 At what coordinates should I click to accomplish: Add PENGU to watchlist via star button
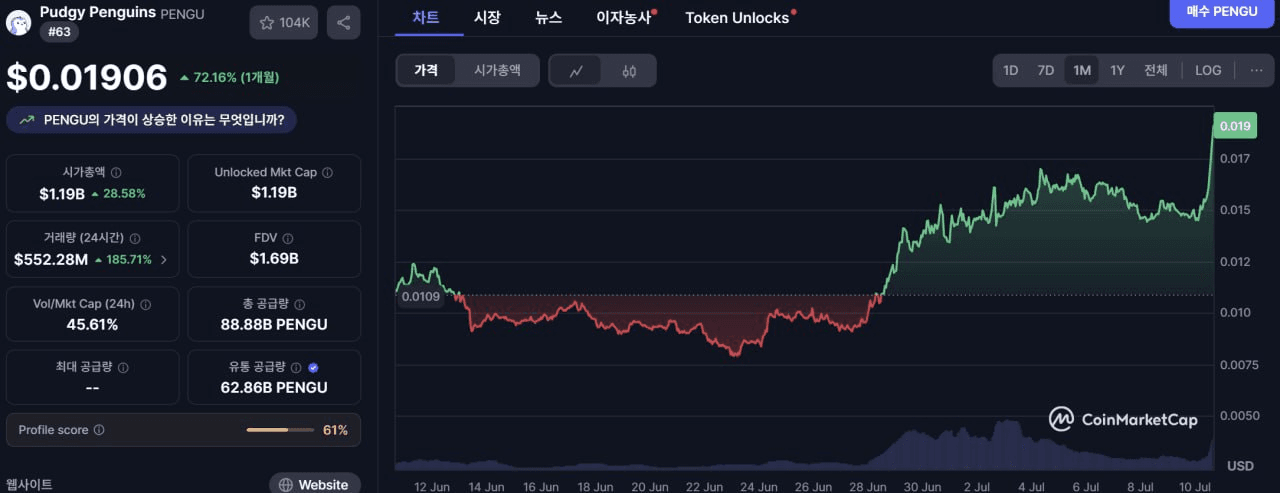[x=284, y=23]
